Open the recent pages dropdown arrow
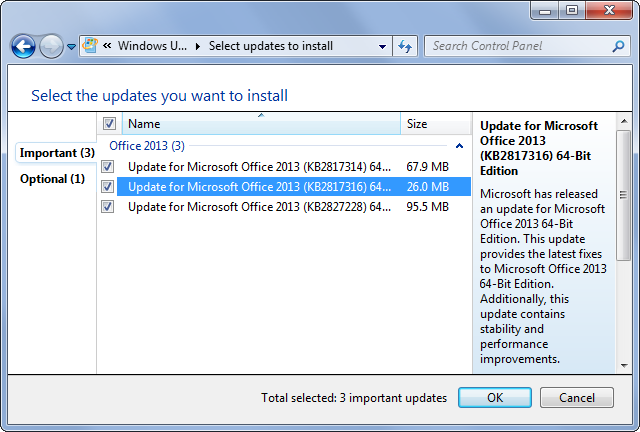The height and width of the screenshot is (432, 640). (72, 47)
